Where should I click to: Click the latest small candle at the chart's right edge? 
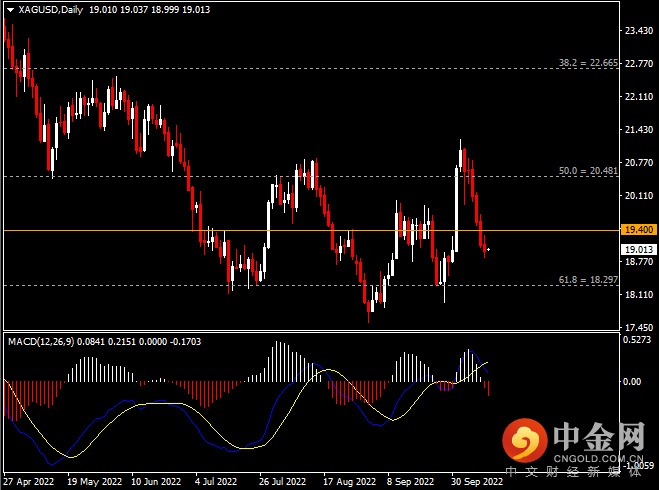tap(488, 250)
